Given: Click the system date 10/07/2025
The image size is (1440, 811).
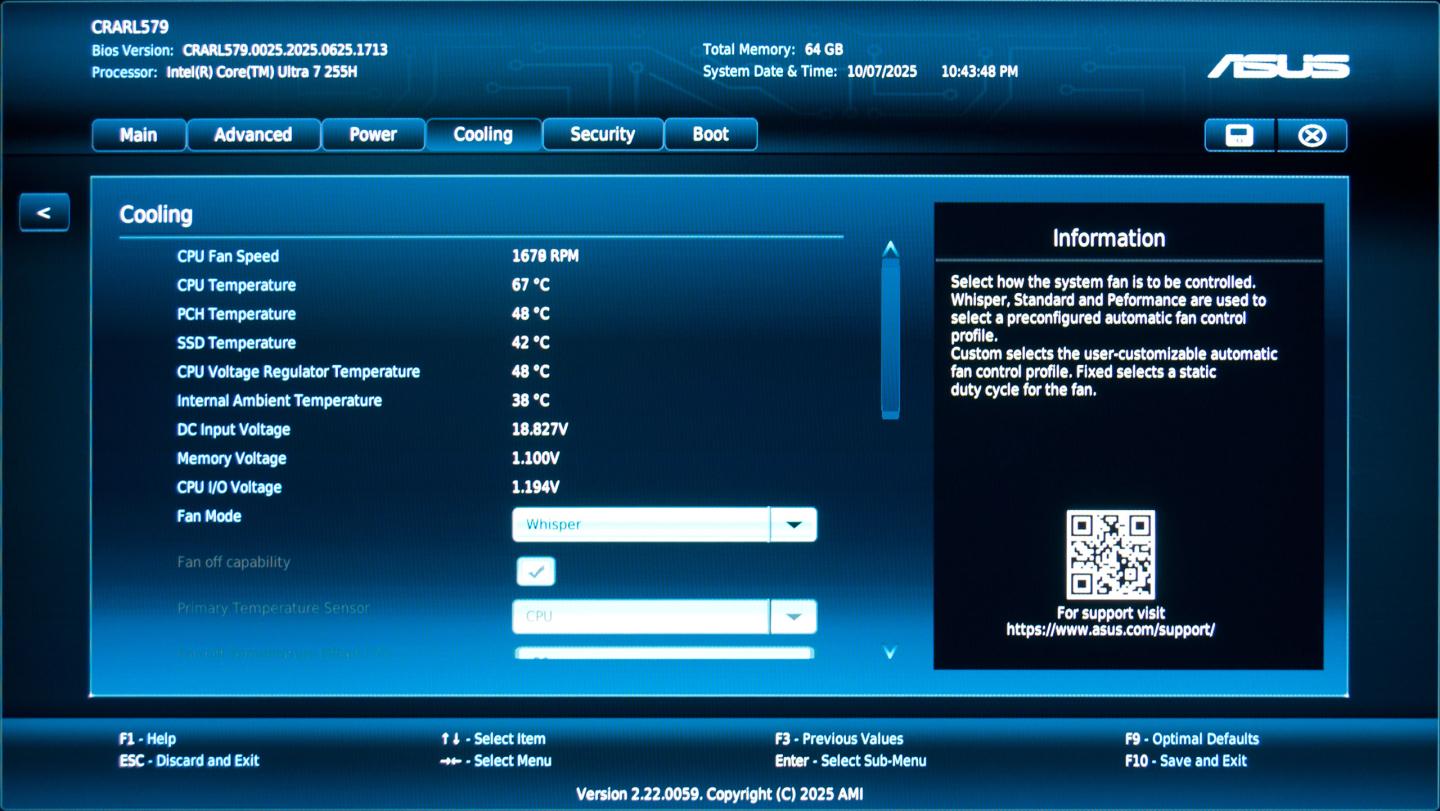Looking at the screenshot, I should 882,72.
